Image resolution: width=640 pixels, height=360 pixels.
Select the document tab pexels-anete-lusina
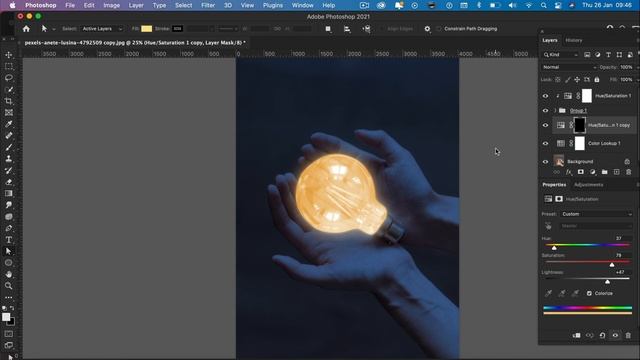point(135,42)
